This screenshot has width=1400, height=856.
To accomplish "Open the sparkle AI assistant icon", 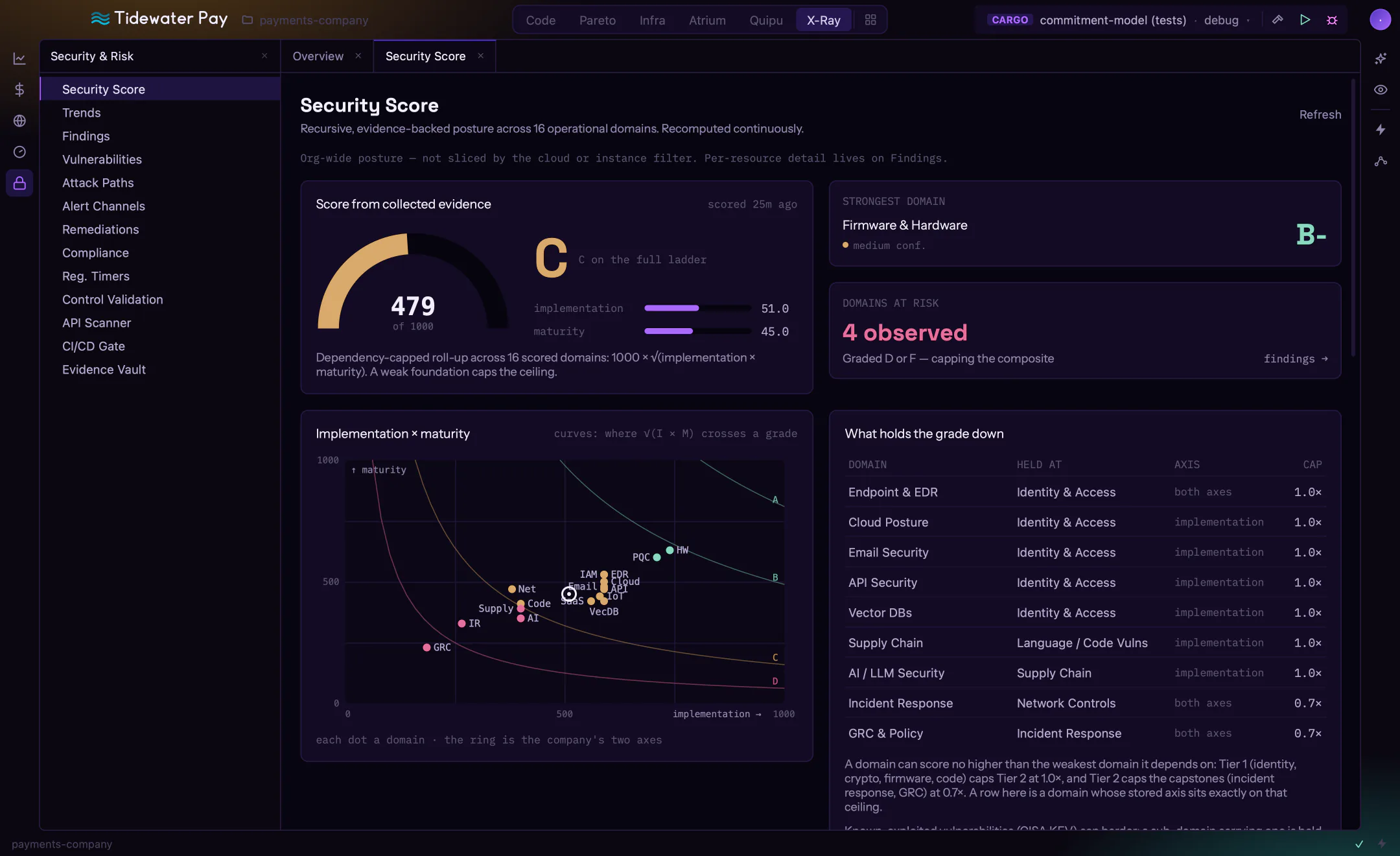I will point(1381,58).
